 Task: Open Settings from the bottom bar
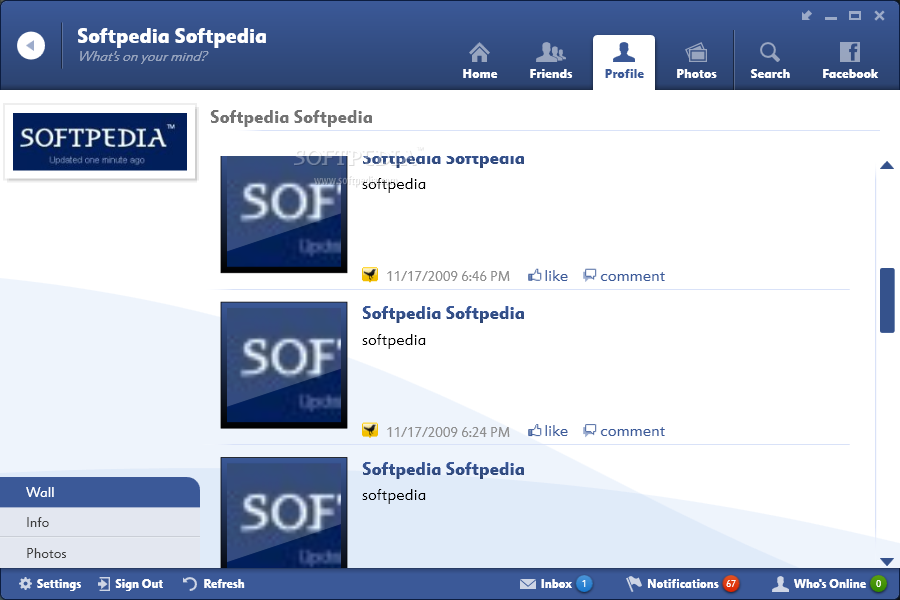point(50,584)
